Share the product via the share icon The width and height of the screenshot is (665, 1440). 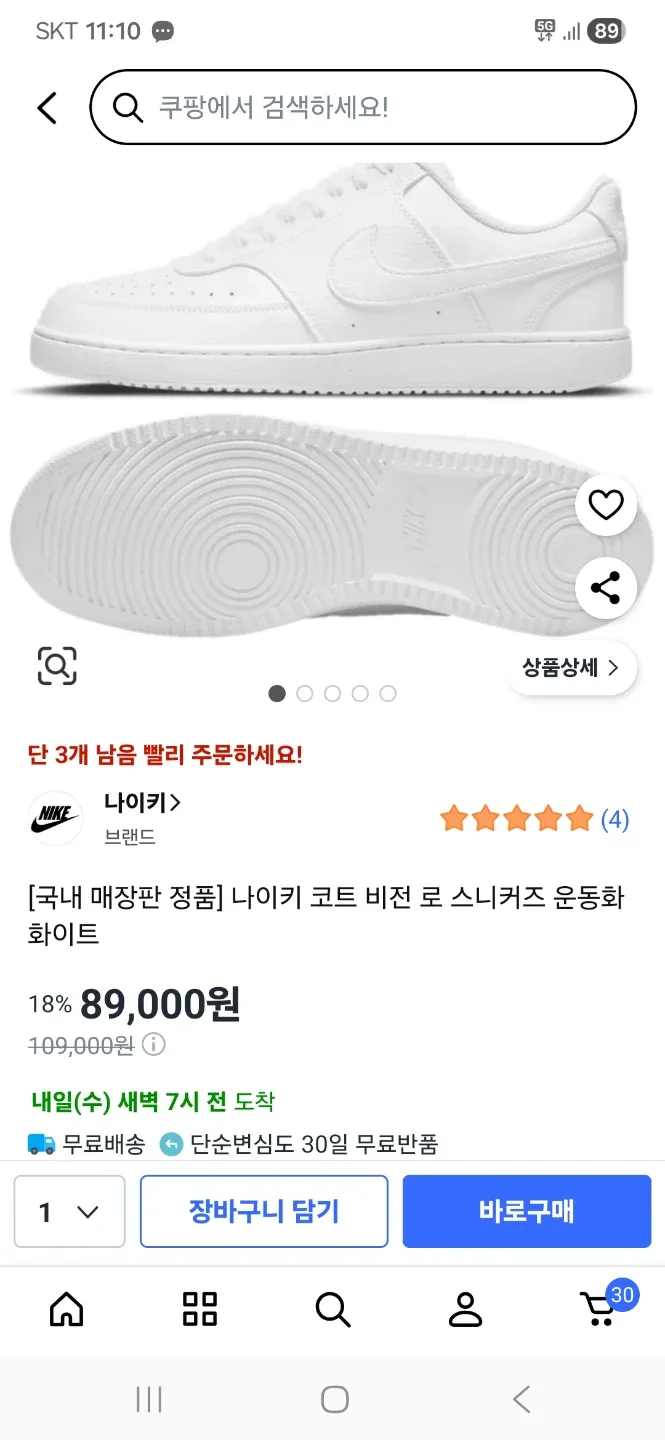pyautogui.click(x=605, y=588)
